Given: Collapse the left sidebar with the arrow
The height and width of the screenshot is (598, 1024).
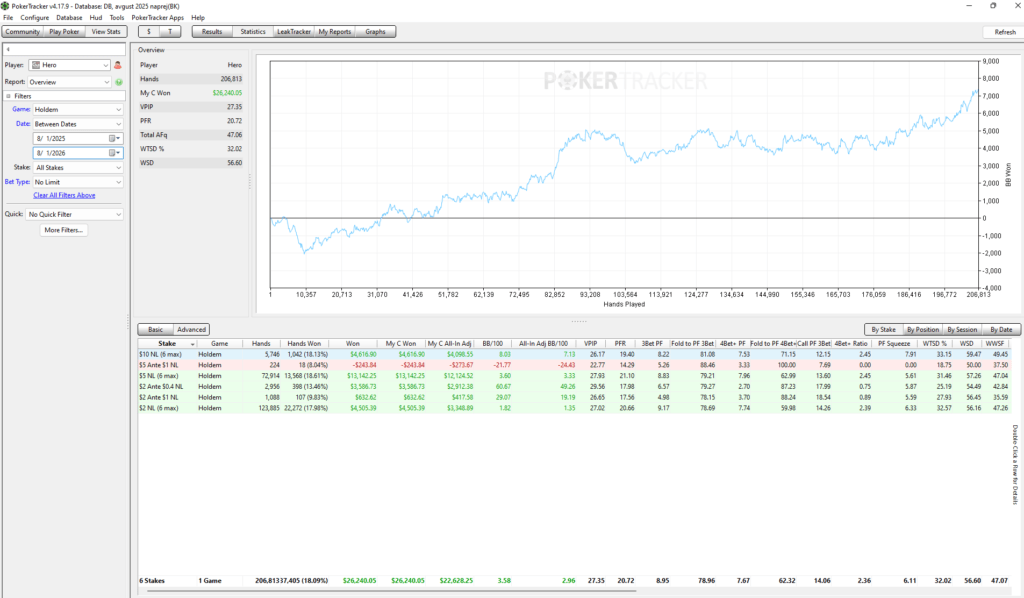Looking at the screenshot, I should coord(8,50).
